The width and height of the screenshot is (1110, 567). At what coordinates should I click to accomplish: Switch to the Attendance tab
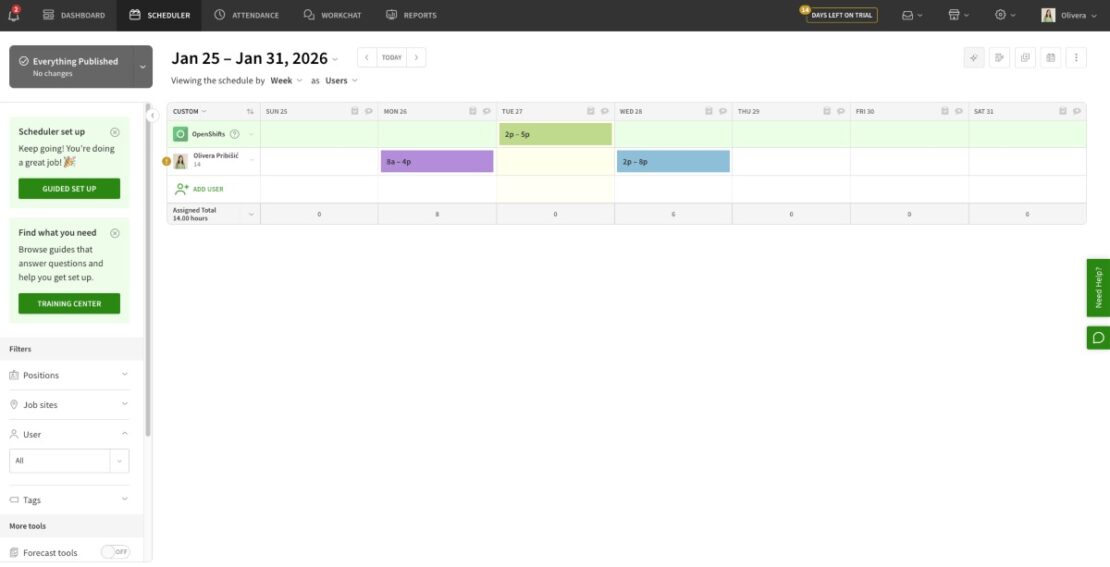pos(246,15)
